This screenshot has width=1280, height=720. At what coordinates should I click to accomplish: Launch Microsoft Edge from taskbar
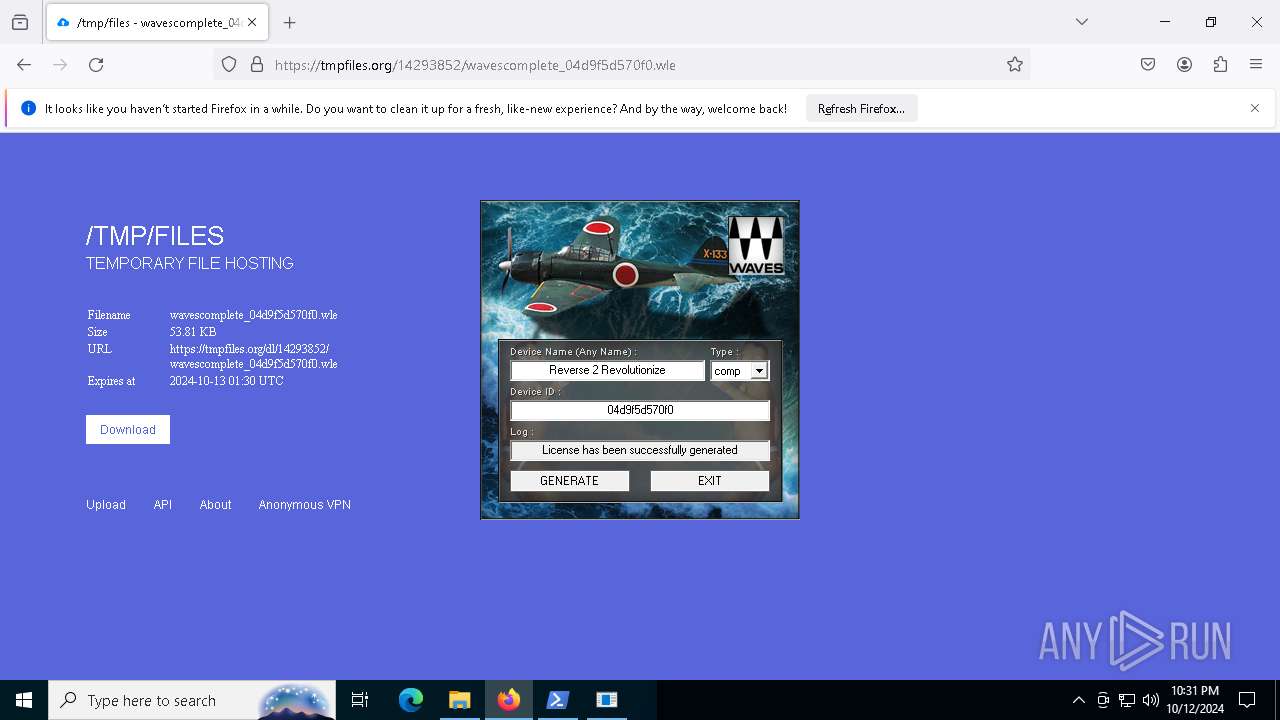point(411,700)
